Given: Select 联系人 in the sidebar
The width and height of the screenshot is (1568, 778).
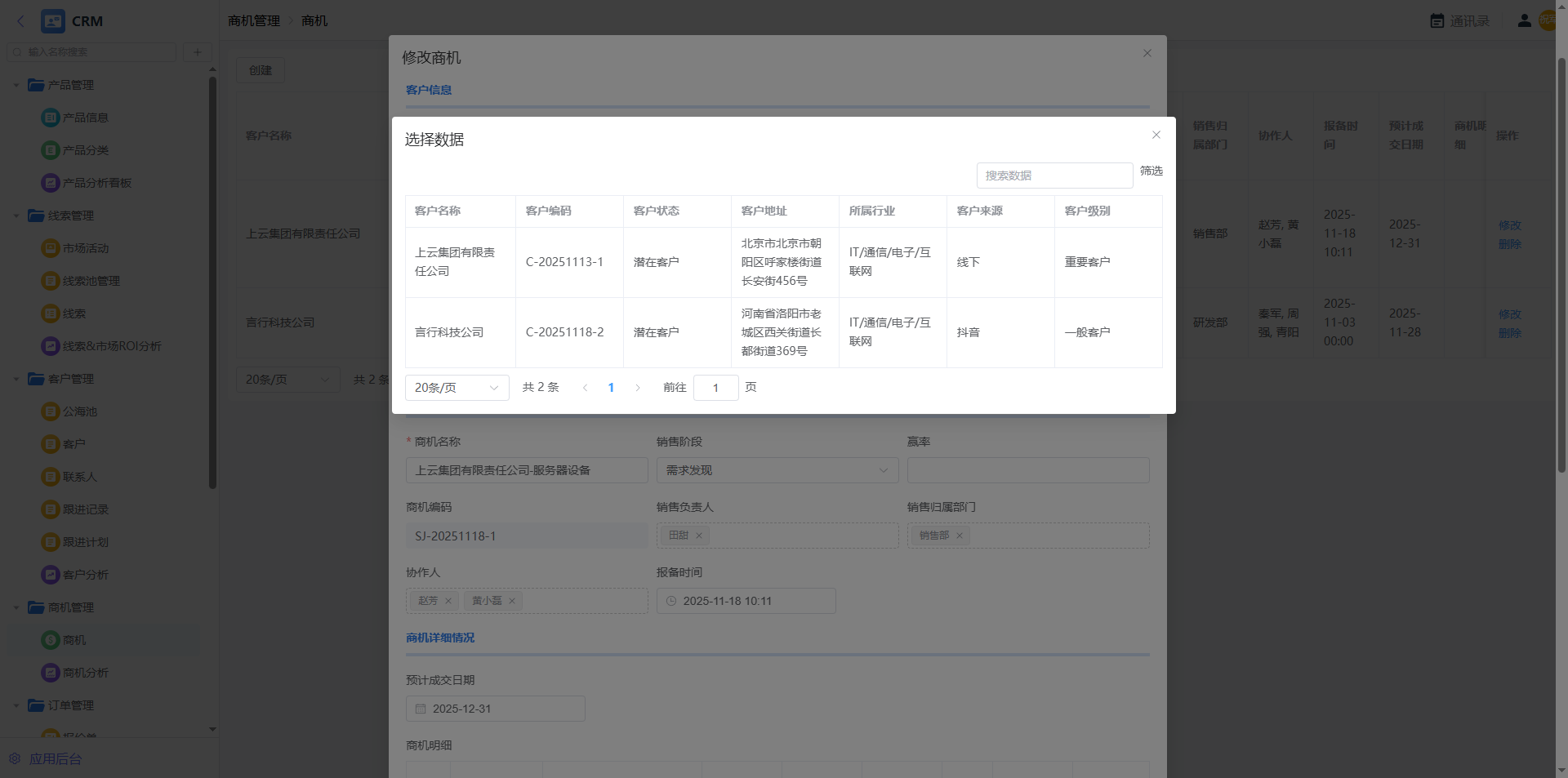Looking at the screenshot, I should click(79, 477).
